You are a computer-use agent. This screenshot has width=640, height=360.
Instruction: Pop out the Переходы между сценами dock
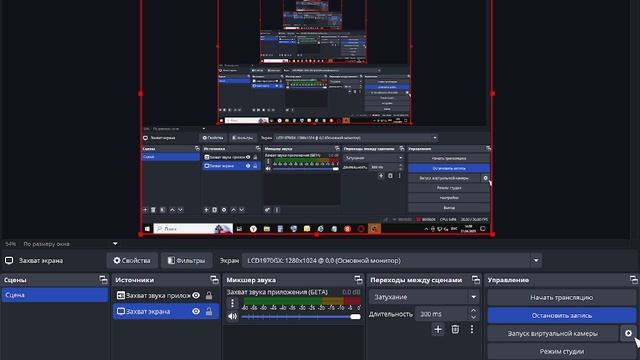[476, 280]
